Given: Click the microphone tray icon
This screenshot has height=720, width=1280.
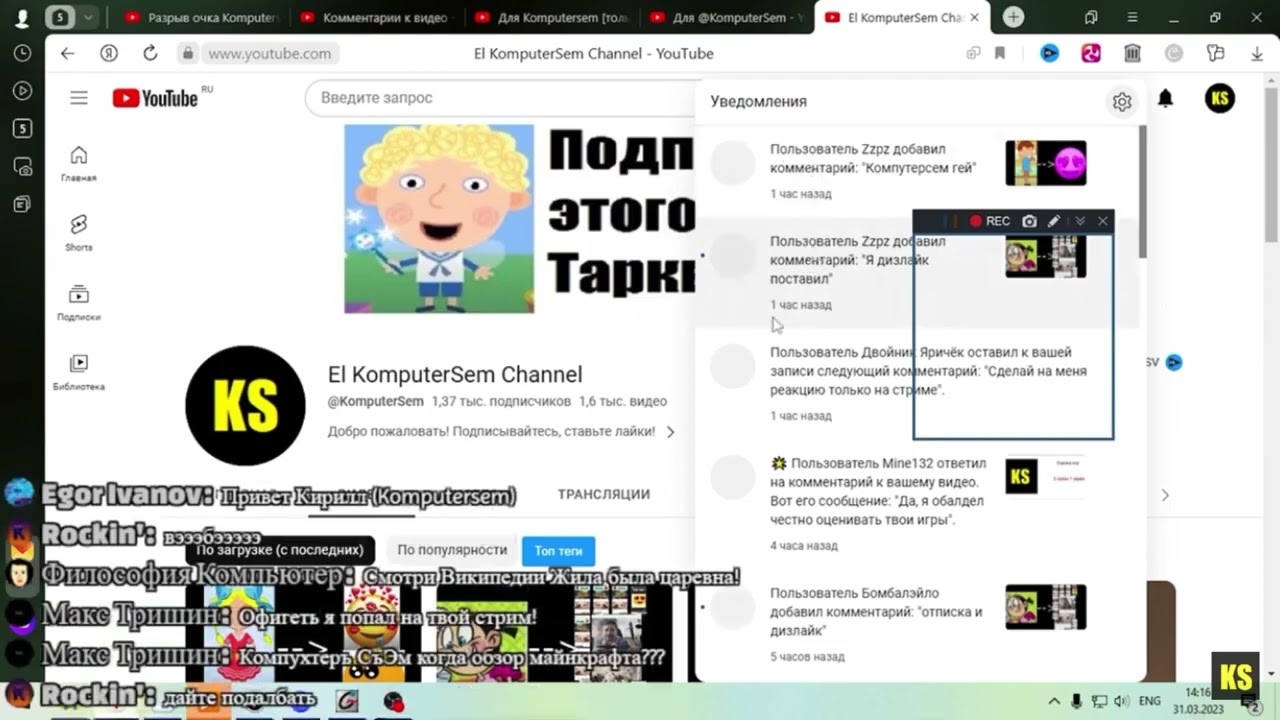Looking at the screenshot, I should (1076, 701).
